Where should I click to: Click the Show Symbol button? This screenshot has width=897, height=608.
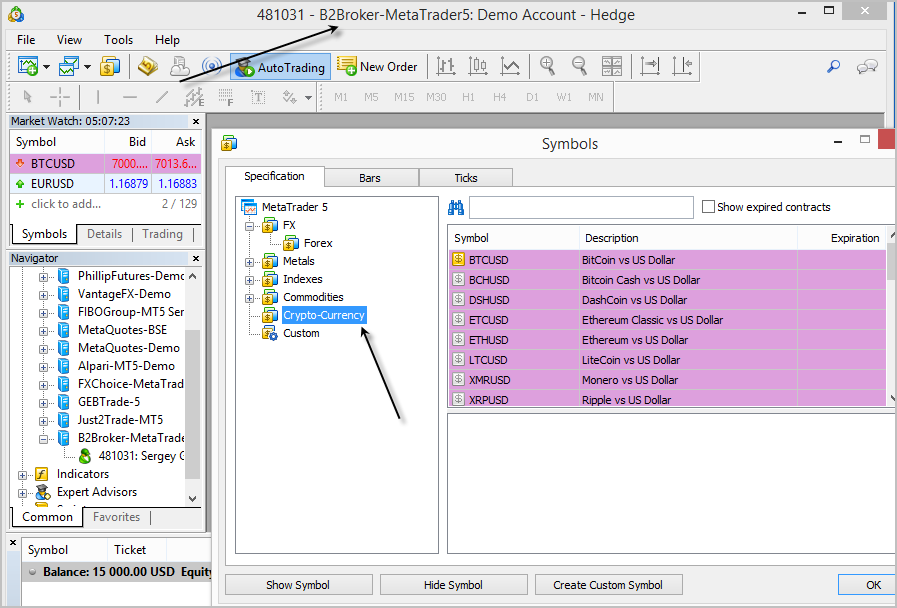[299, 585]
